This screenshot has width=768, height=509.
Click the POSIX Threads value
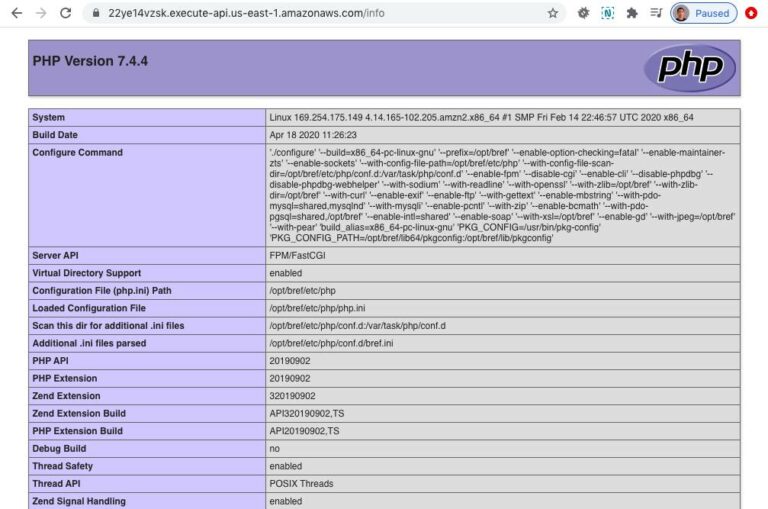point(301,484)
